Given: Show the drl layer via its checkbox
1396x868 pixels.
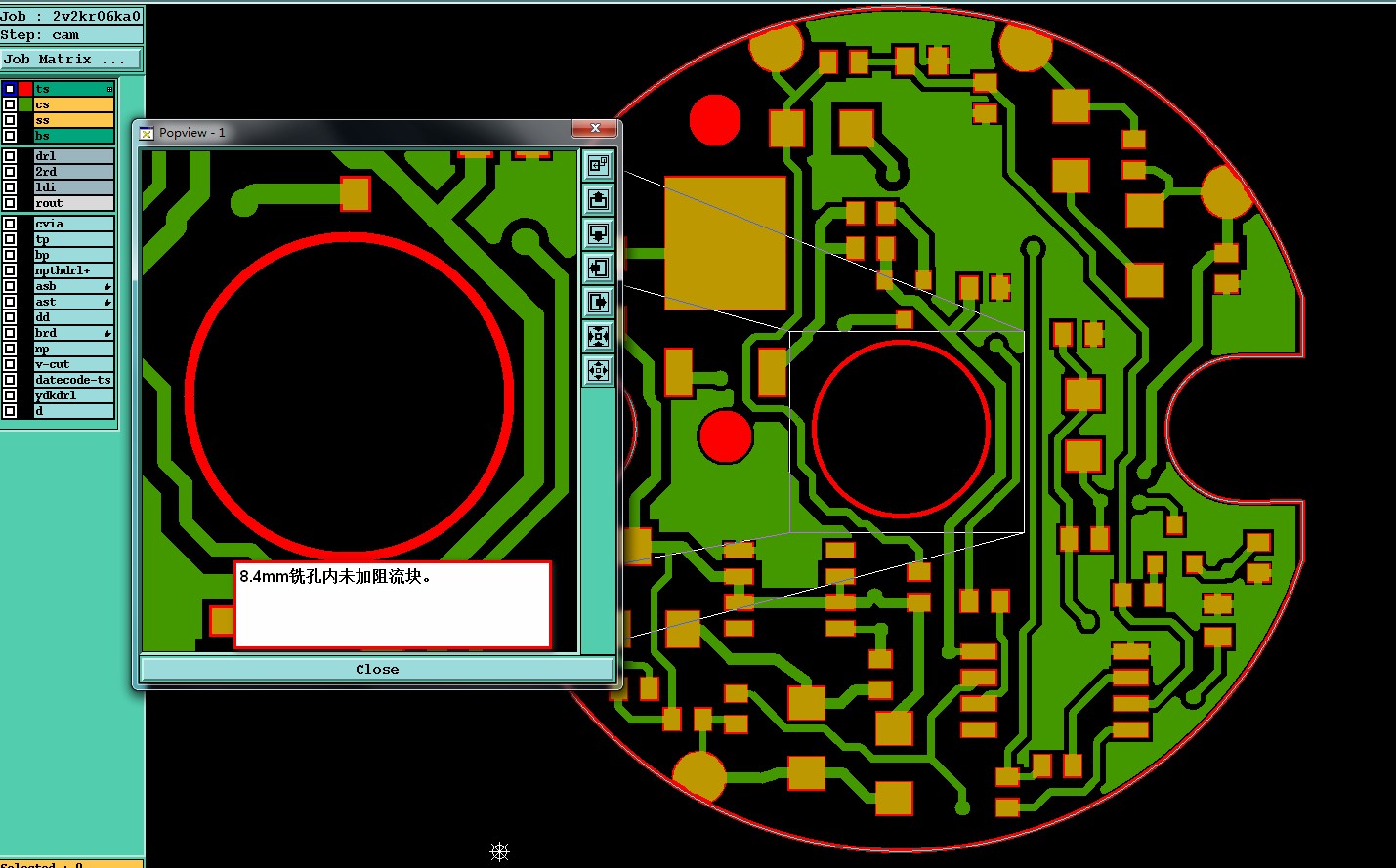Looking at the screenshot, I should (x=10, y=156).
